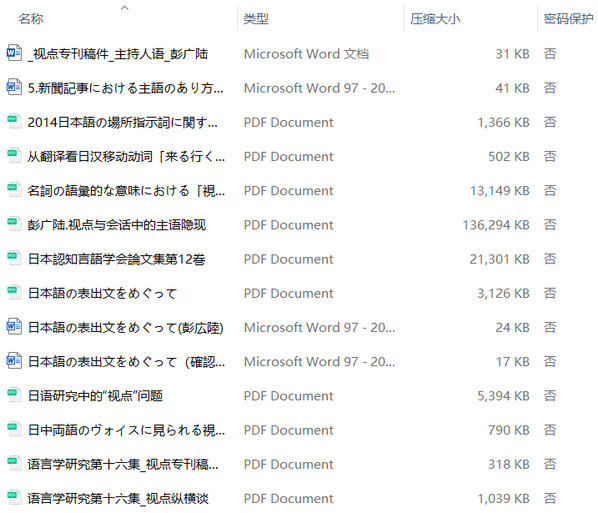Sort files by 类型 column header
The height and width of the screenshot is (513, 598).
[256, 18]
